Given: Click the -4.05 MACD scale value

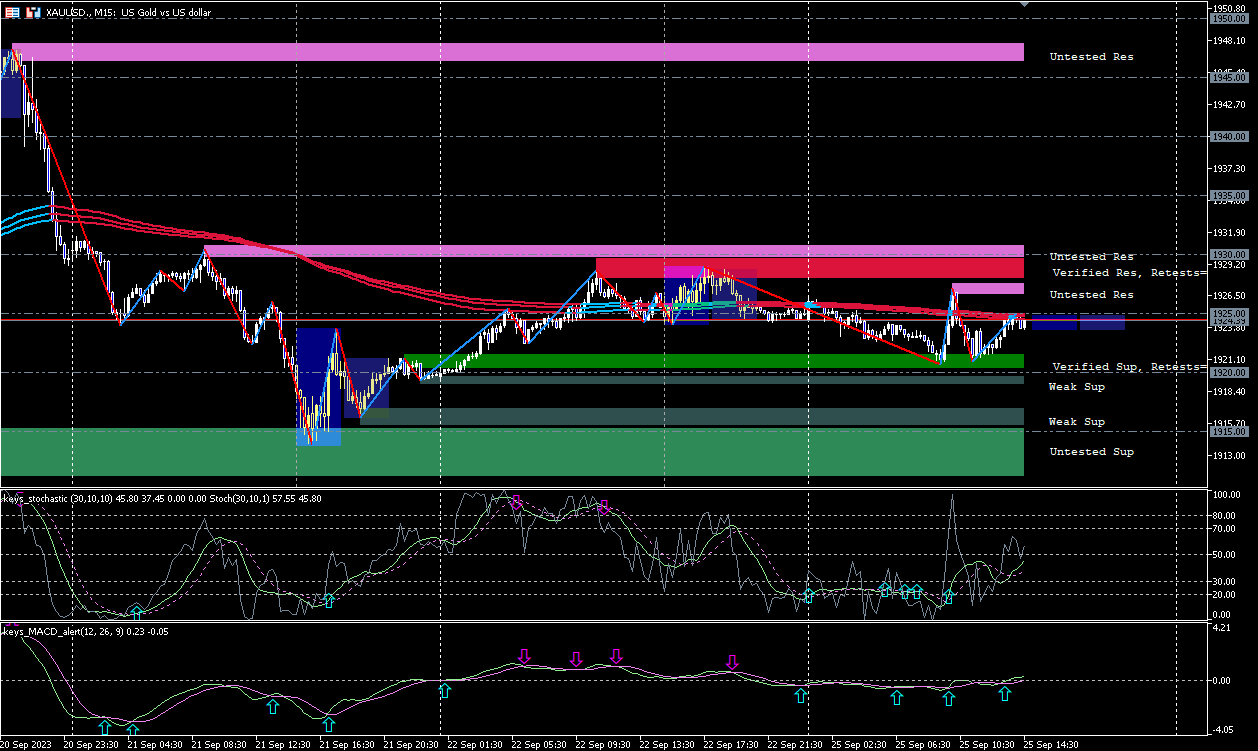Looking at the screenshot, I should pos(1222,728).
